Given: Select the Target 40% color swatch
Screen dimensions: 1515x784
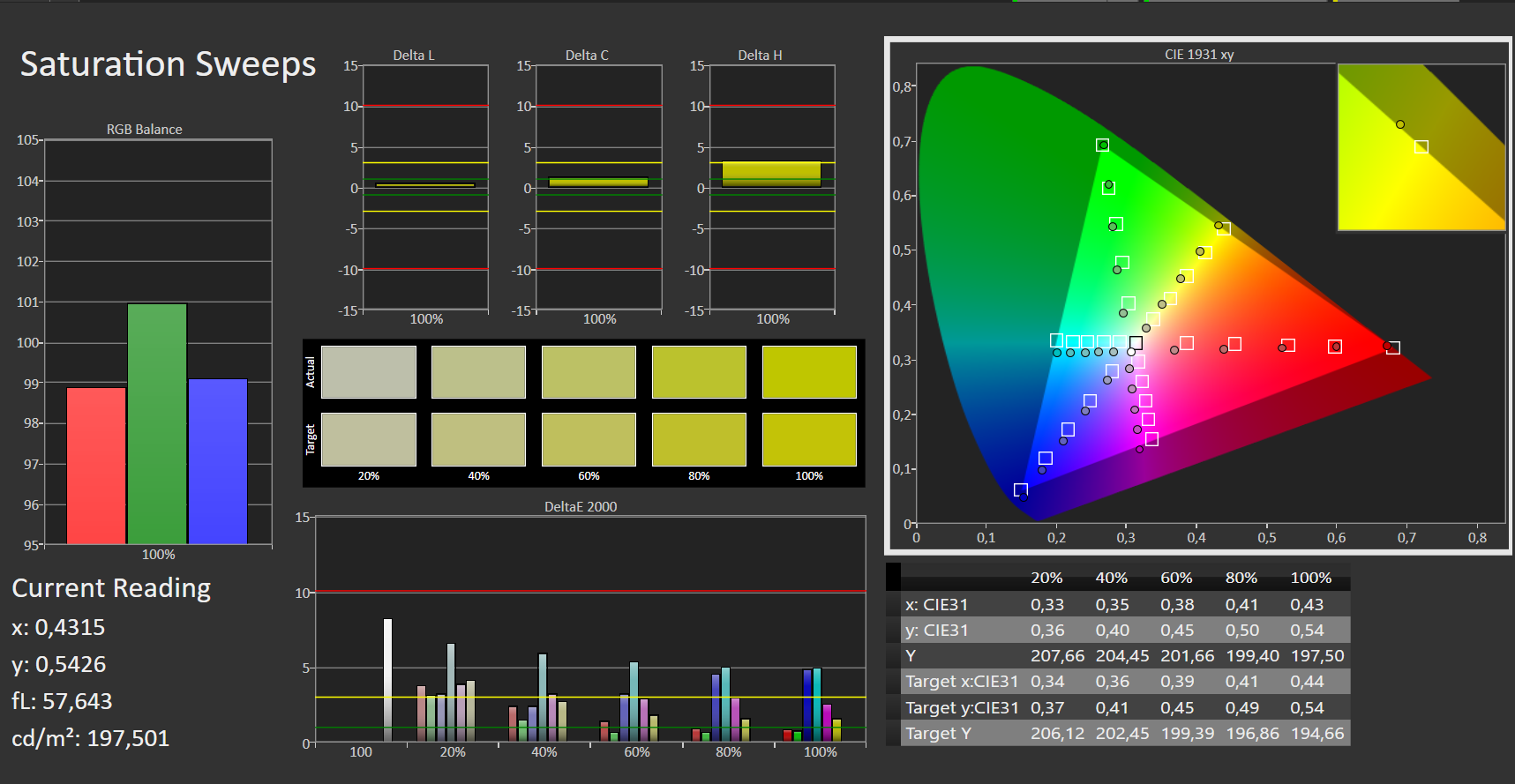Looking at the screenshot, I should [x=478, y=439].
